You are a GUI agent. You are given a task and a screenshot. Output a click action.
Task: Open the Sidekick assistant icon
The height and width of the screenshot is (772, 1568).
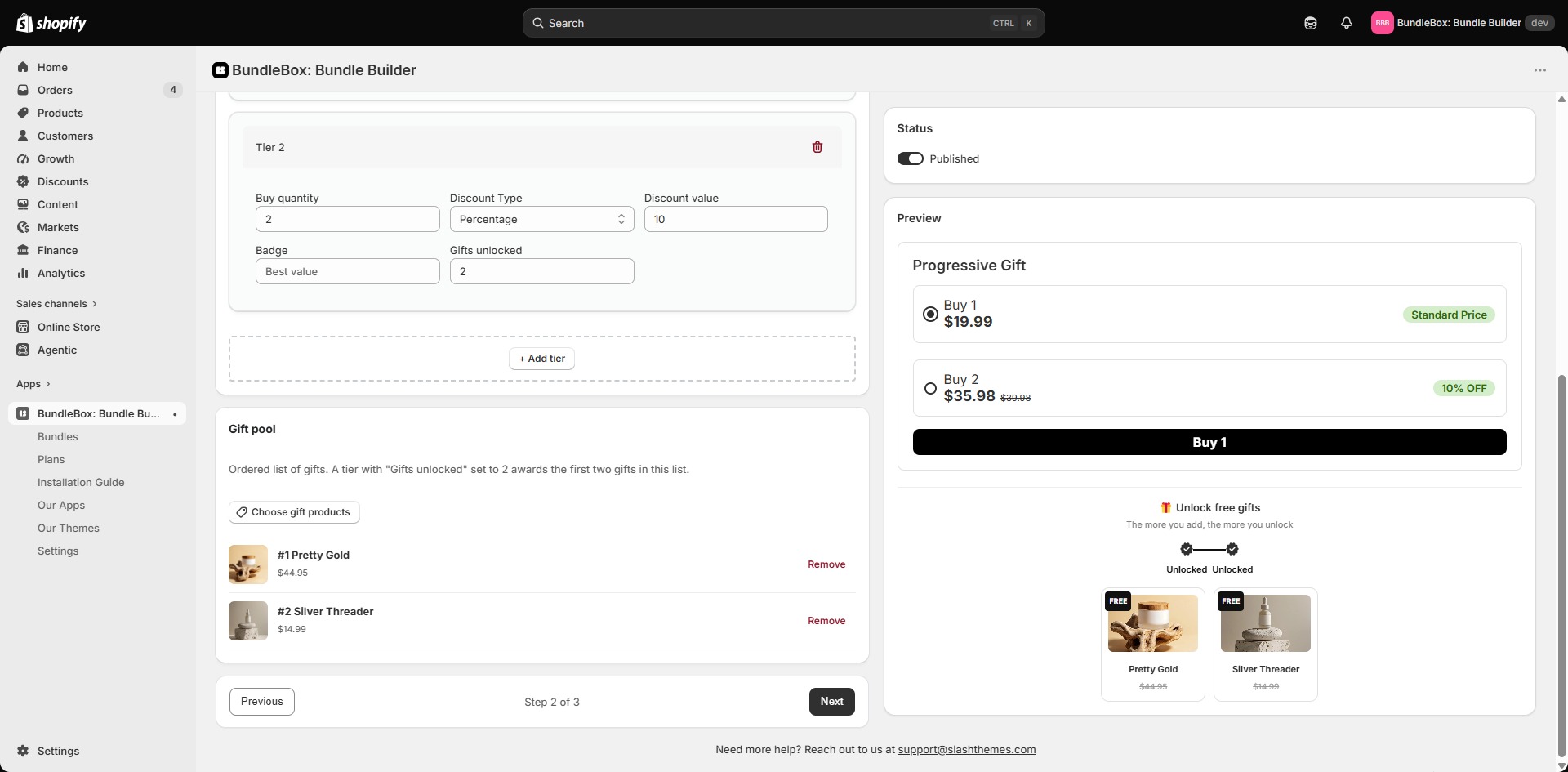point(1311,23)
